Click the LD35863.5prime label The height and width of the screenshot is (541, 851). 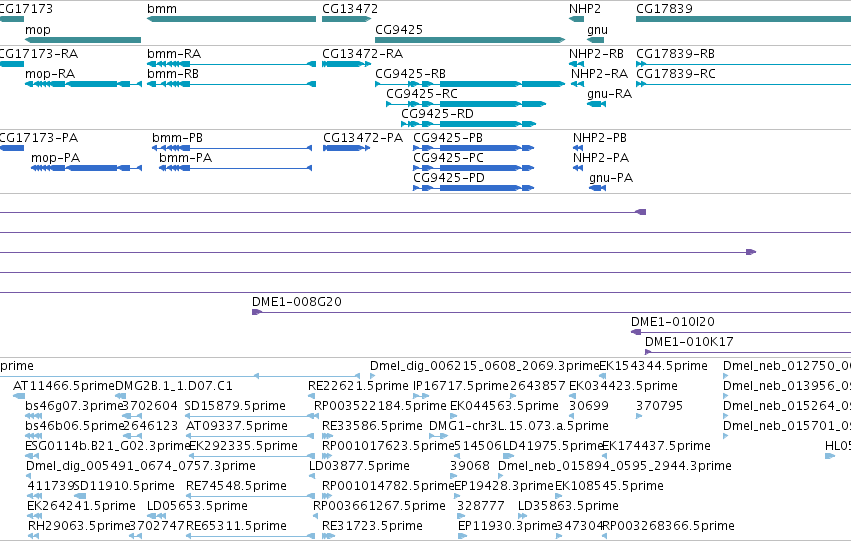pos(568,506)
